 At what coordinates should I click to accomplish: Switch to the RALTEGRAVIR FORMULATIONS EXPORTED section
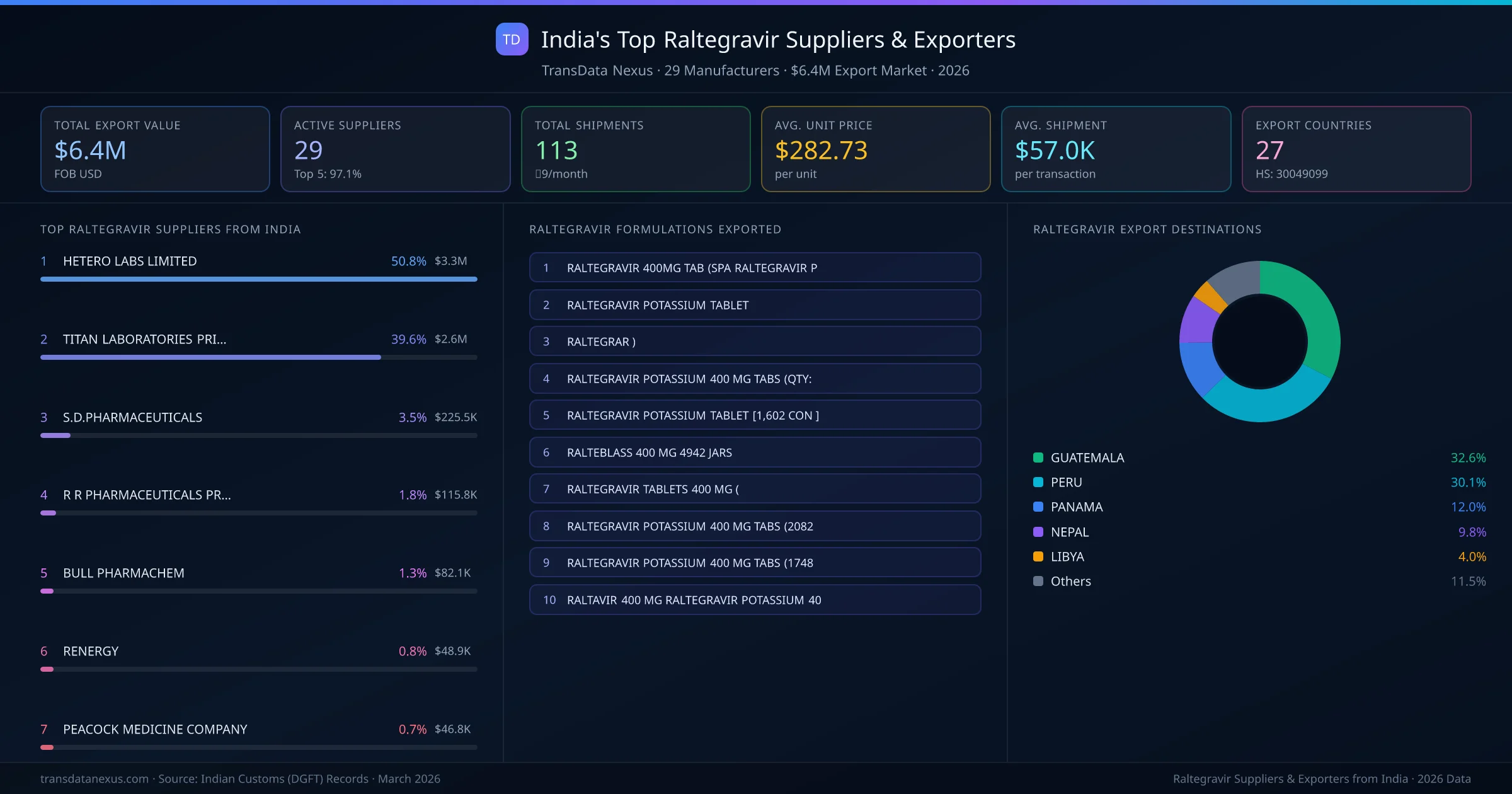coord(655,229)
